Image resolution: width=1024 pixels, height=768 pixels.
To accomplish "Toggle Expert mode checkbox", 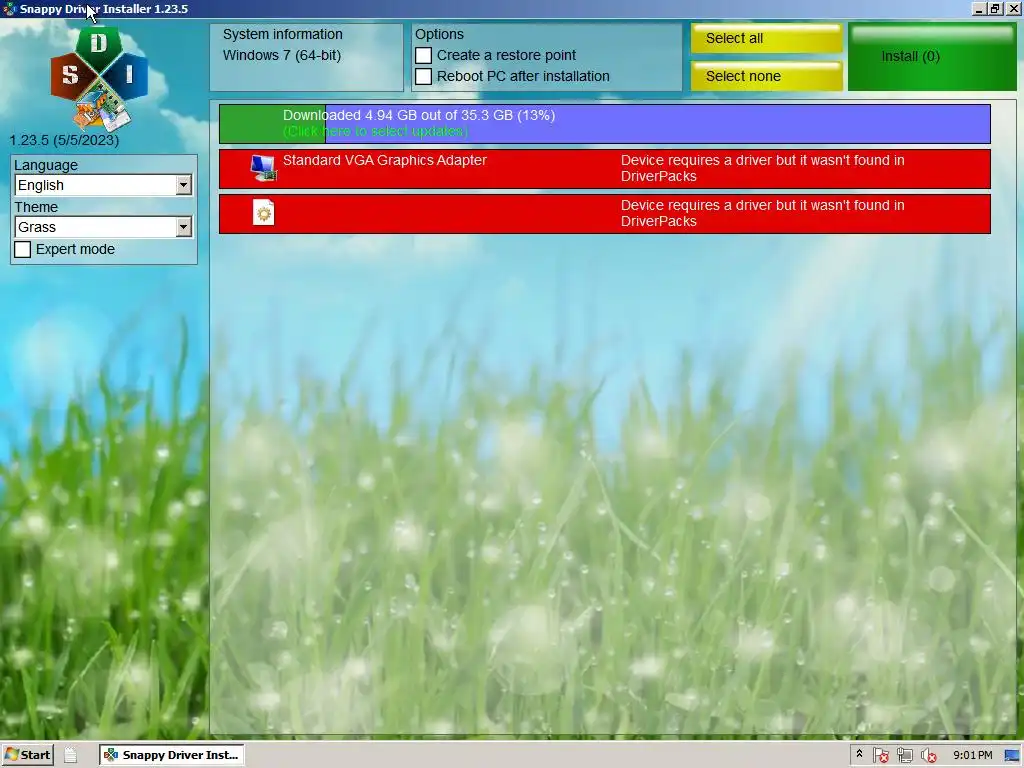I will coord(22,249).
